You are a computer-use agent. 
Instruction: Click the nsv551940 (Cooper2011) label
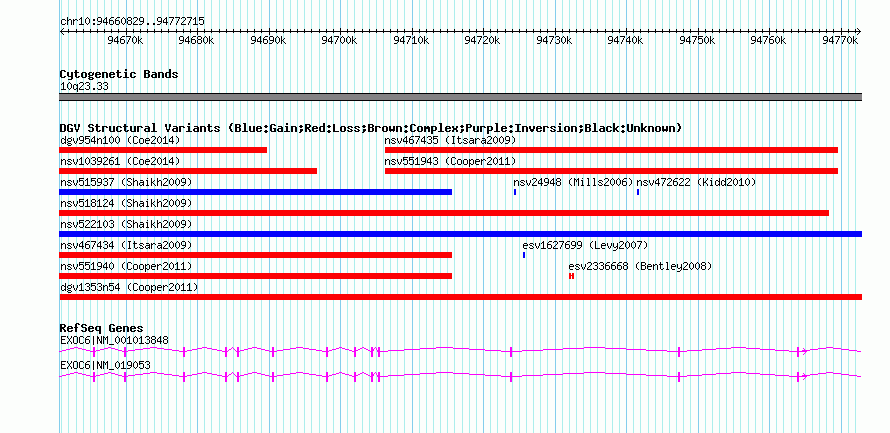tap(126, 266)
